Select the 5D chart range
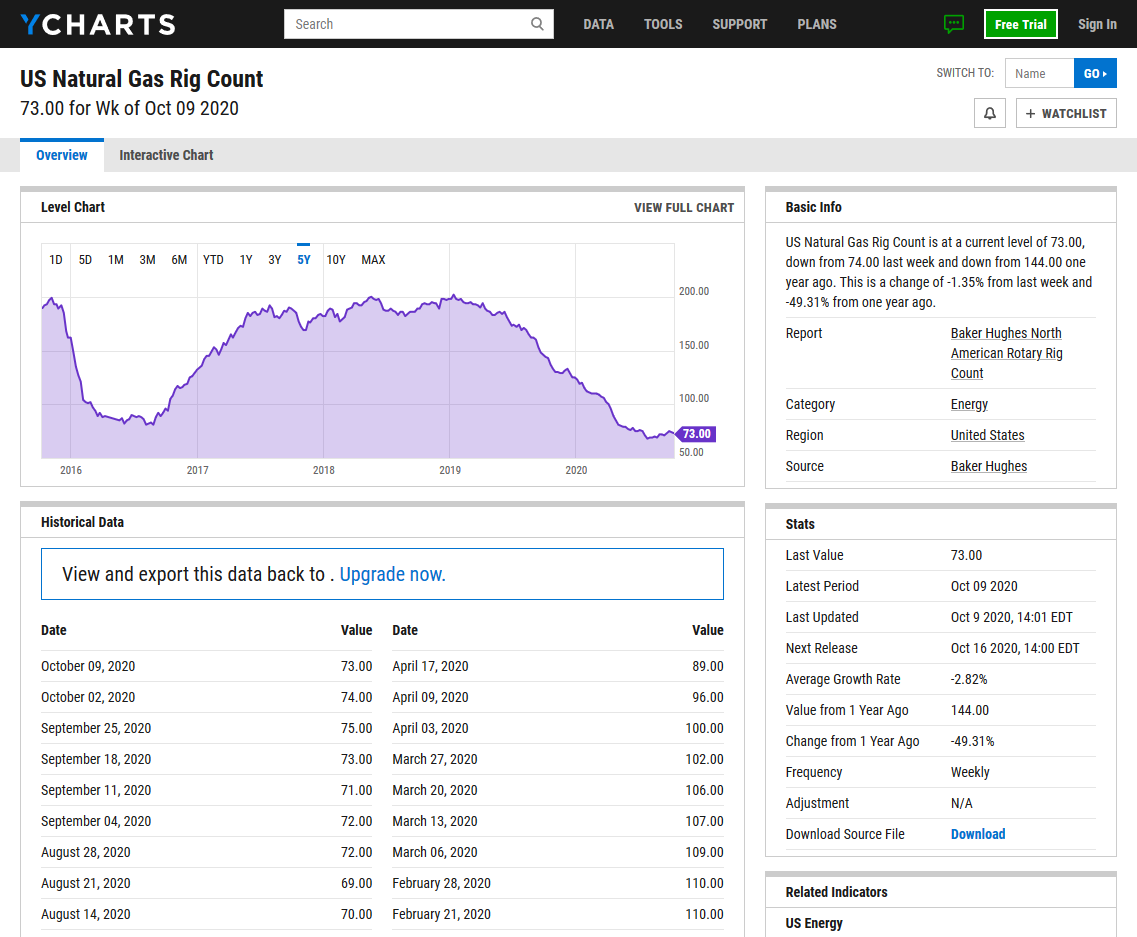The height and width of the screenshot is (937, 1137). 85,260
